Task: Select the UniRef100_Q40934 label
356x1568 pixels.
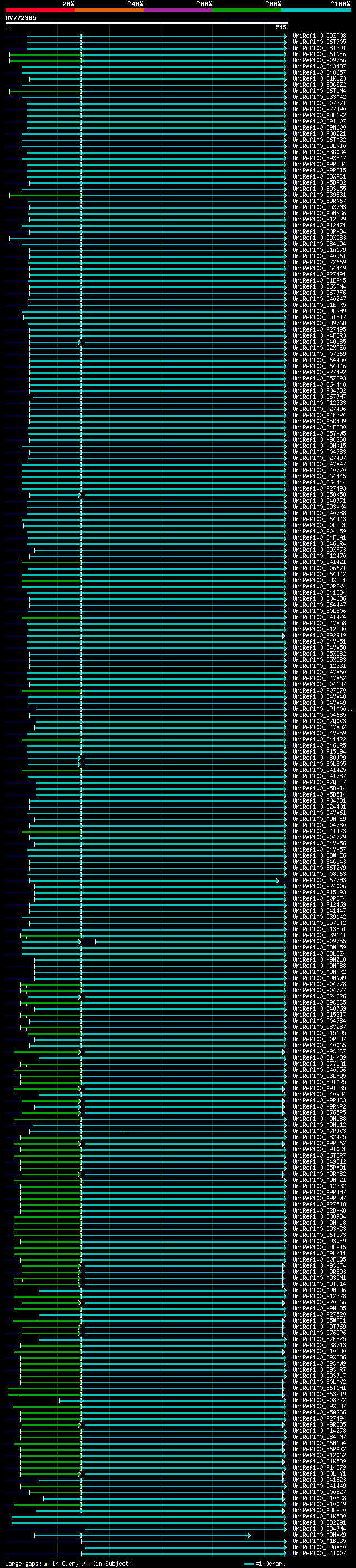Action: (x=319, y=1094)
